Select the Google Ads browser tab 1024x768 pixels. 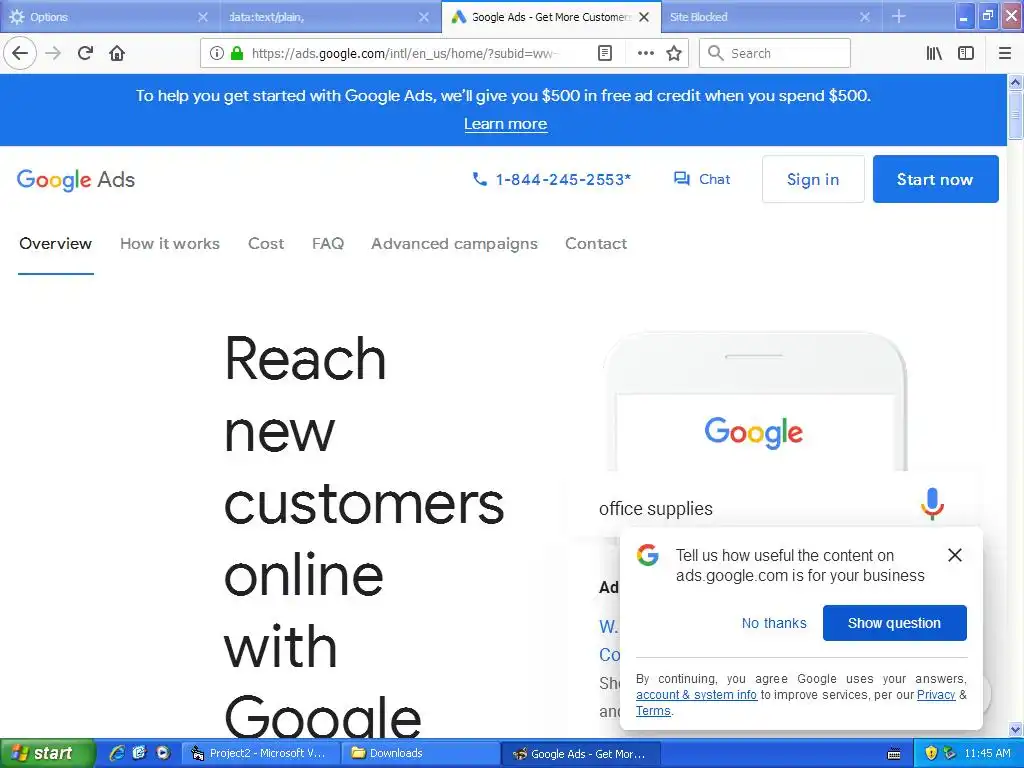pyautogui.click(x=551, y=17)
